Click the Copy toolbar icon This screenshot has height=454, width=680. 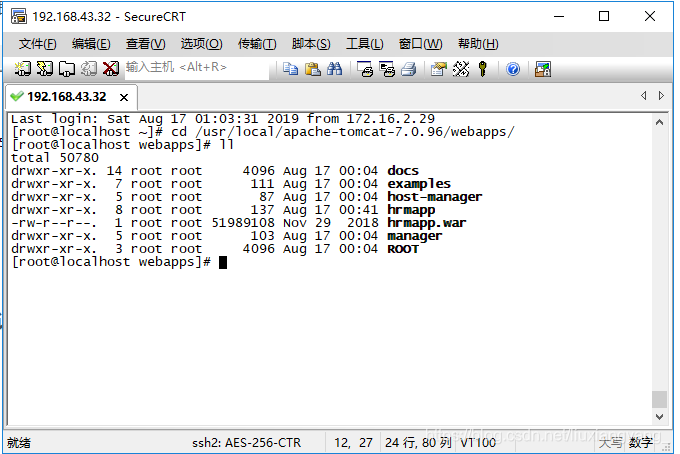tap(290, 69)
